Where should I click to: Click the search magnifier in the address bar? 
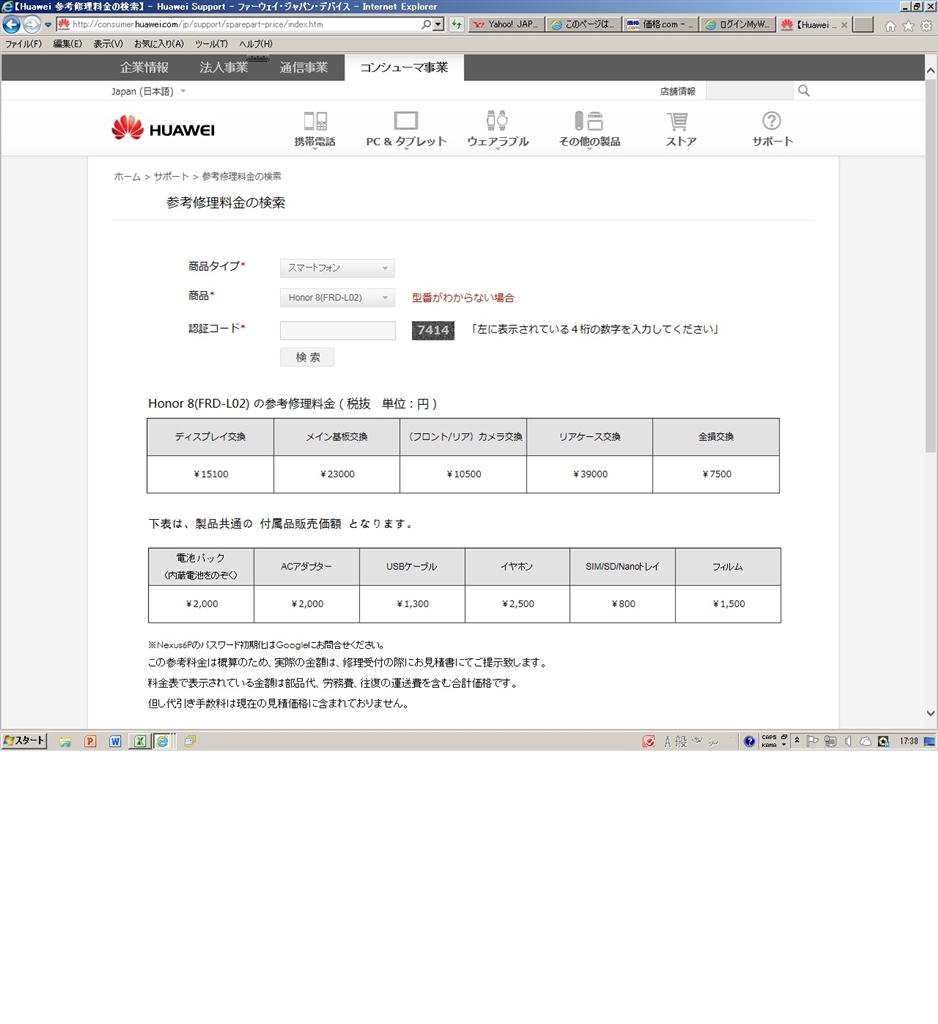[427, 25]
